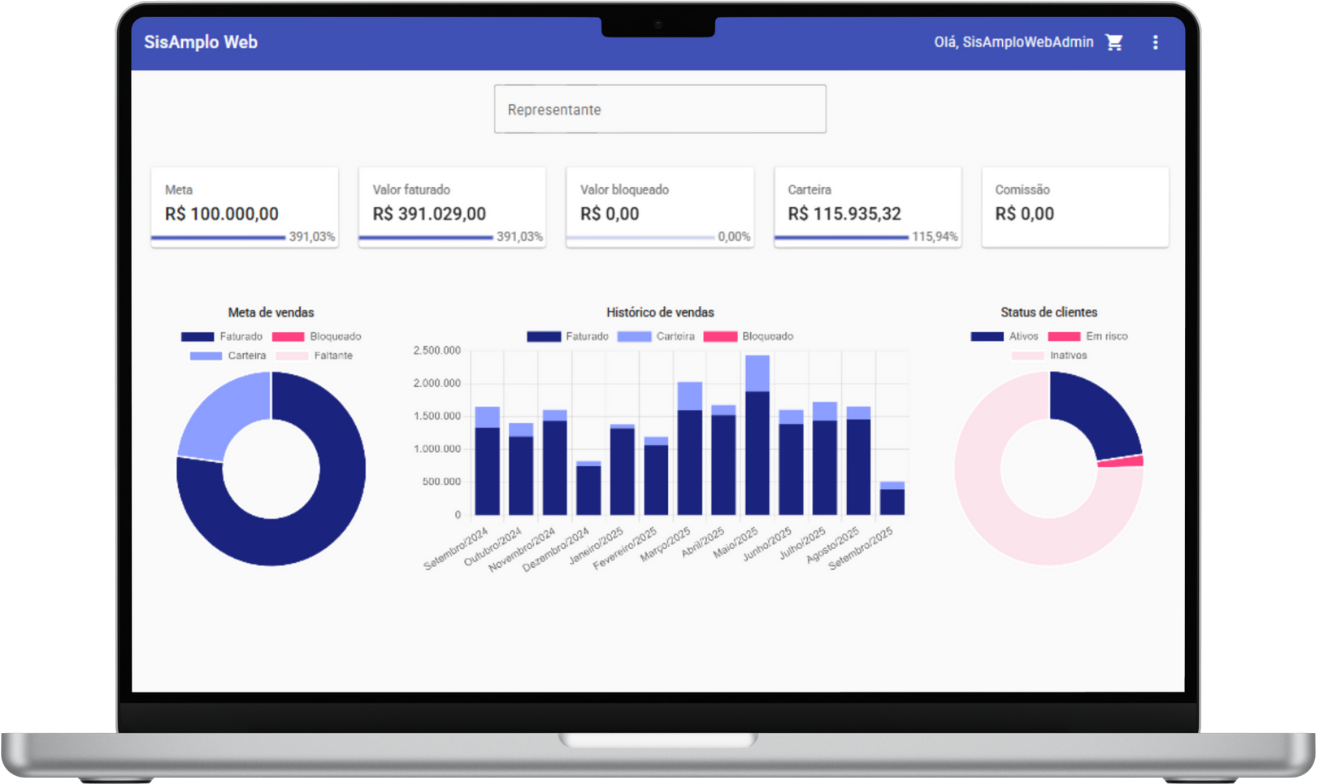Click the Meta card progress bar
1317x784 pixels.
(218, 238)
